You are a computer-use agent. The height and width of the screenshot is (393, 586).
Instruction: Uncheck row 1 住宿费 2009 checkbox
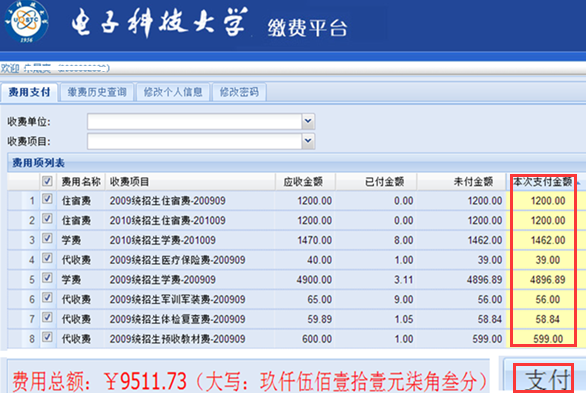(x=47, y=199)
